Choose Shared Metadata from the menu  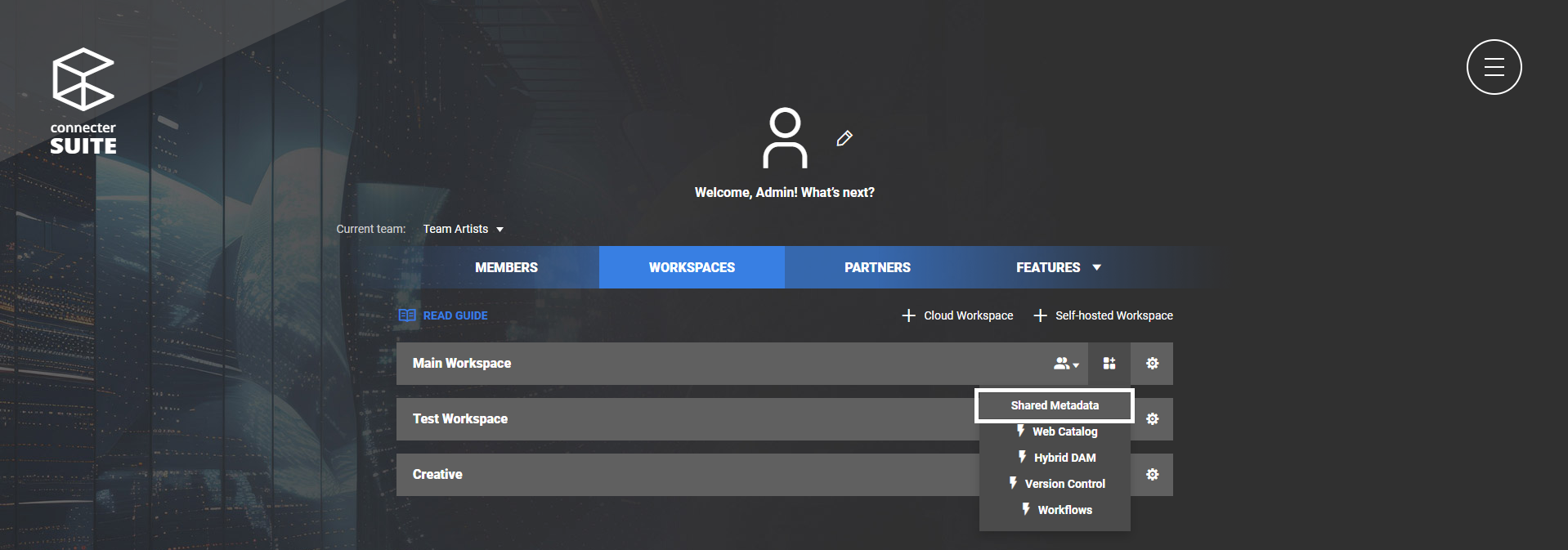(1055, 405)
